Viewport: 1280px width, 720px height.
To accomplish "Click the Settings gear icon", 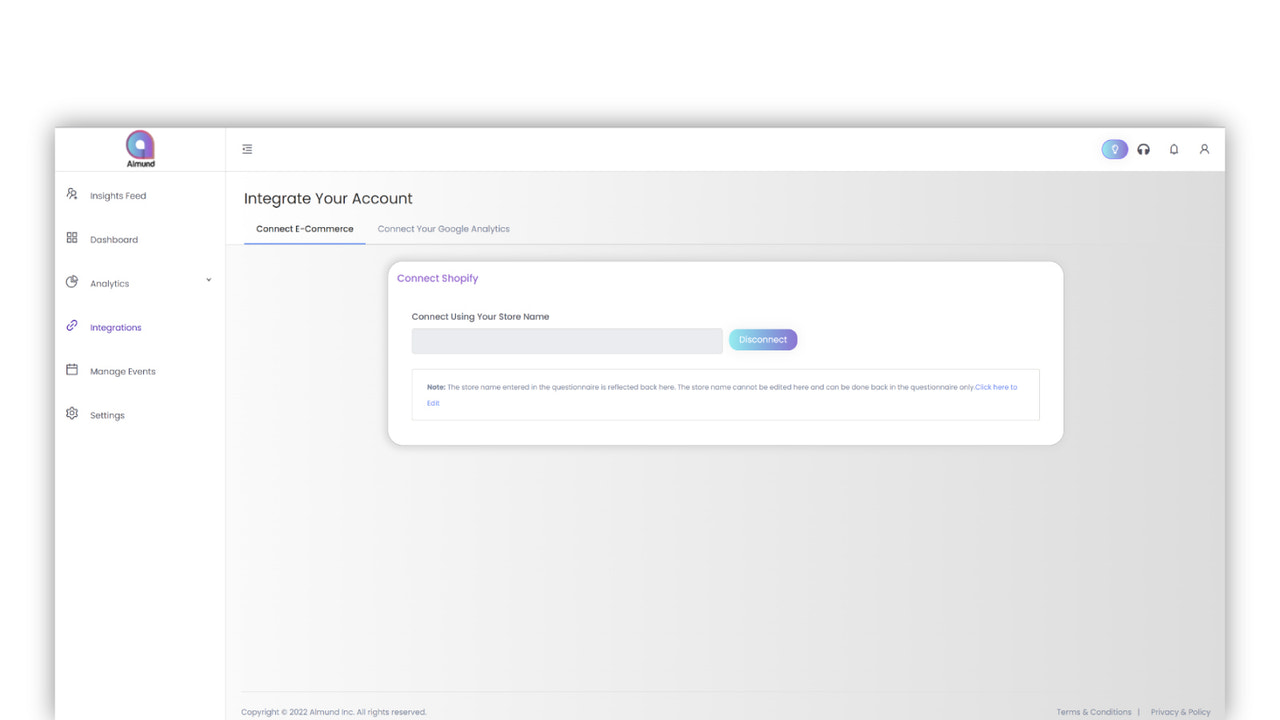I will [x=71, y=414].
